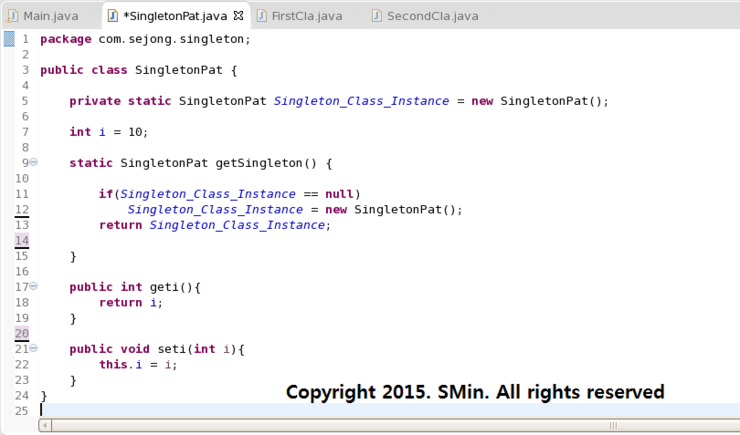This screenshot has height=435, width=740.
Task: Click the horizontal scrollbar thumb
Action: click(613, 425)
